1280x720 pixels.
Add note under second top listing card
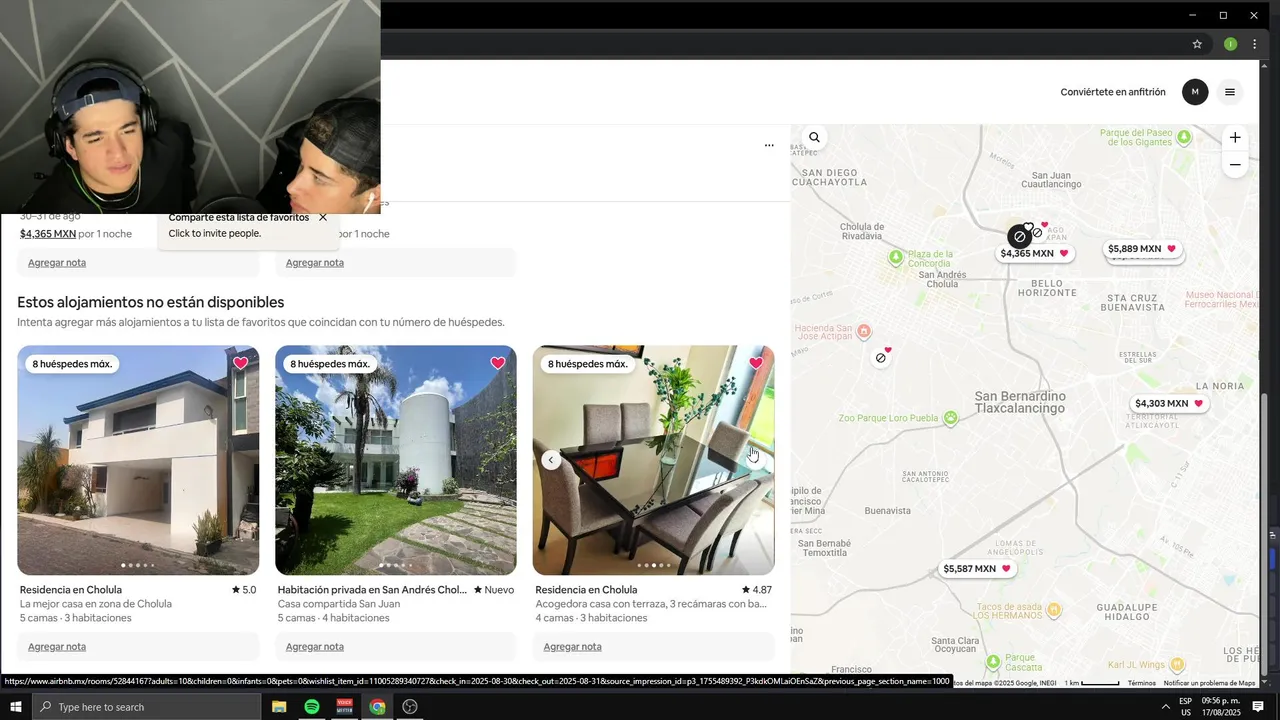[x=315, y=263]
